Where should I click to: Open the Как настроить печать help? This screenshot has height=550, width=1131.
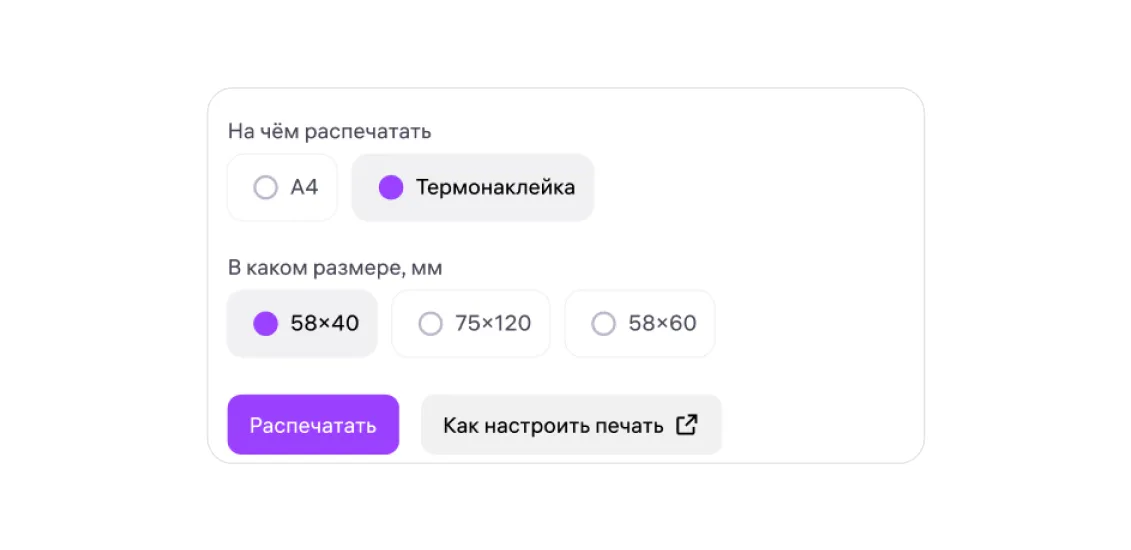[571, 424]
